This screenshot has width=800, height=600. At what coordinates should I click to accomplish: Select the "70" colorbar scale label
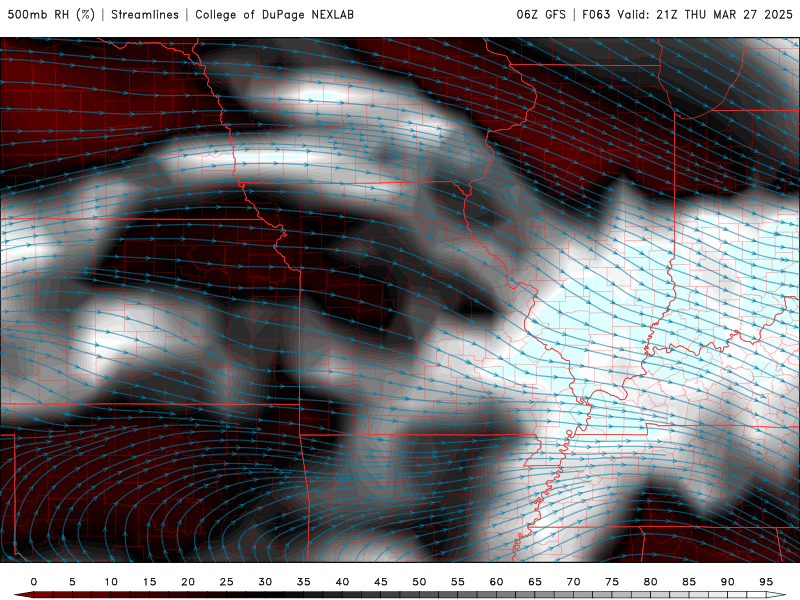(573, 582)
